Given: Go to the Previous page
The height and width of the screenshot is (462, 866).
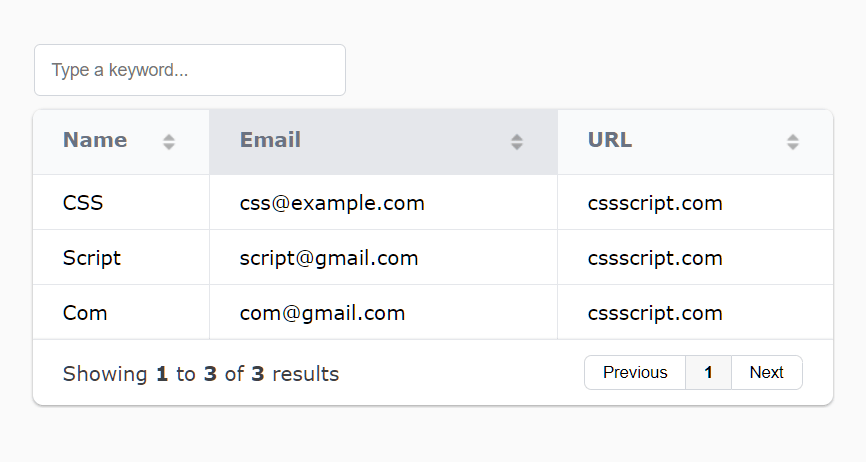Looking at the screenshot, I should tap(635, 373).
